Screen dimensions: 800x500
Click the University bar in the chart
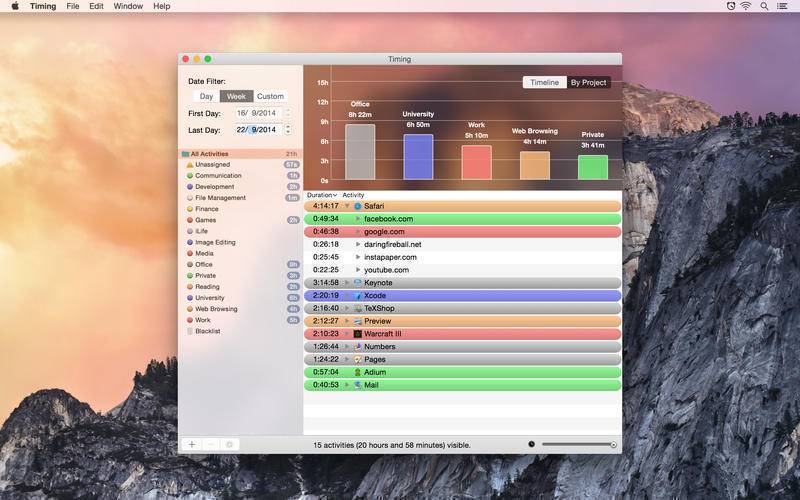(x=418, y=157)
